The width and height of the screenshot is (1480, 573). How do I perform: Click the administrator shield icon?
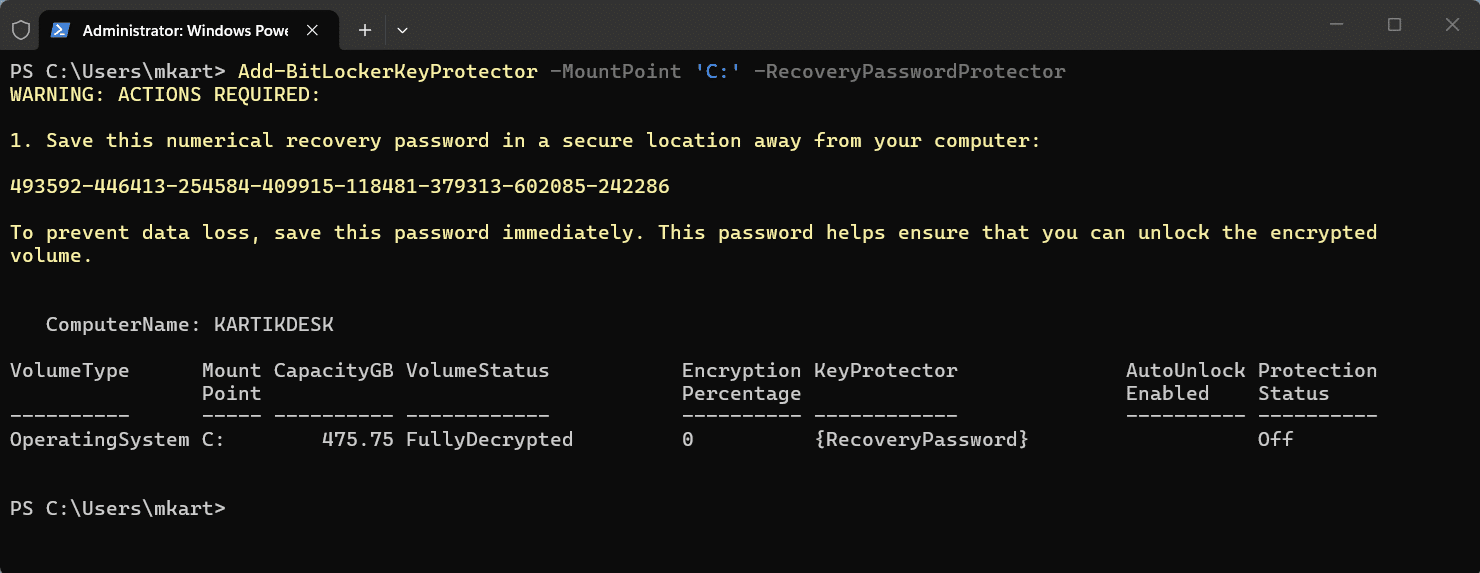20,30
